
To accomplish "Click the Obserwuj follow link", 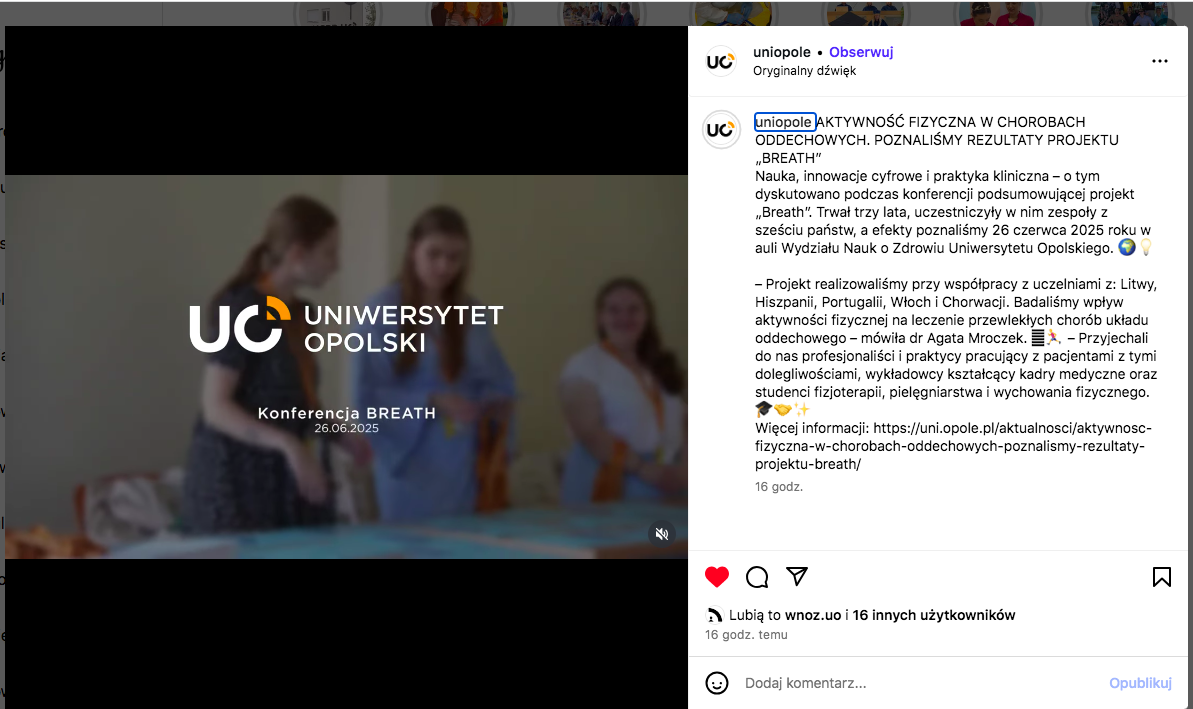I will tap(861, 52).
